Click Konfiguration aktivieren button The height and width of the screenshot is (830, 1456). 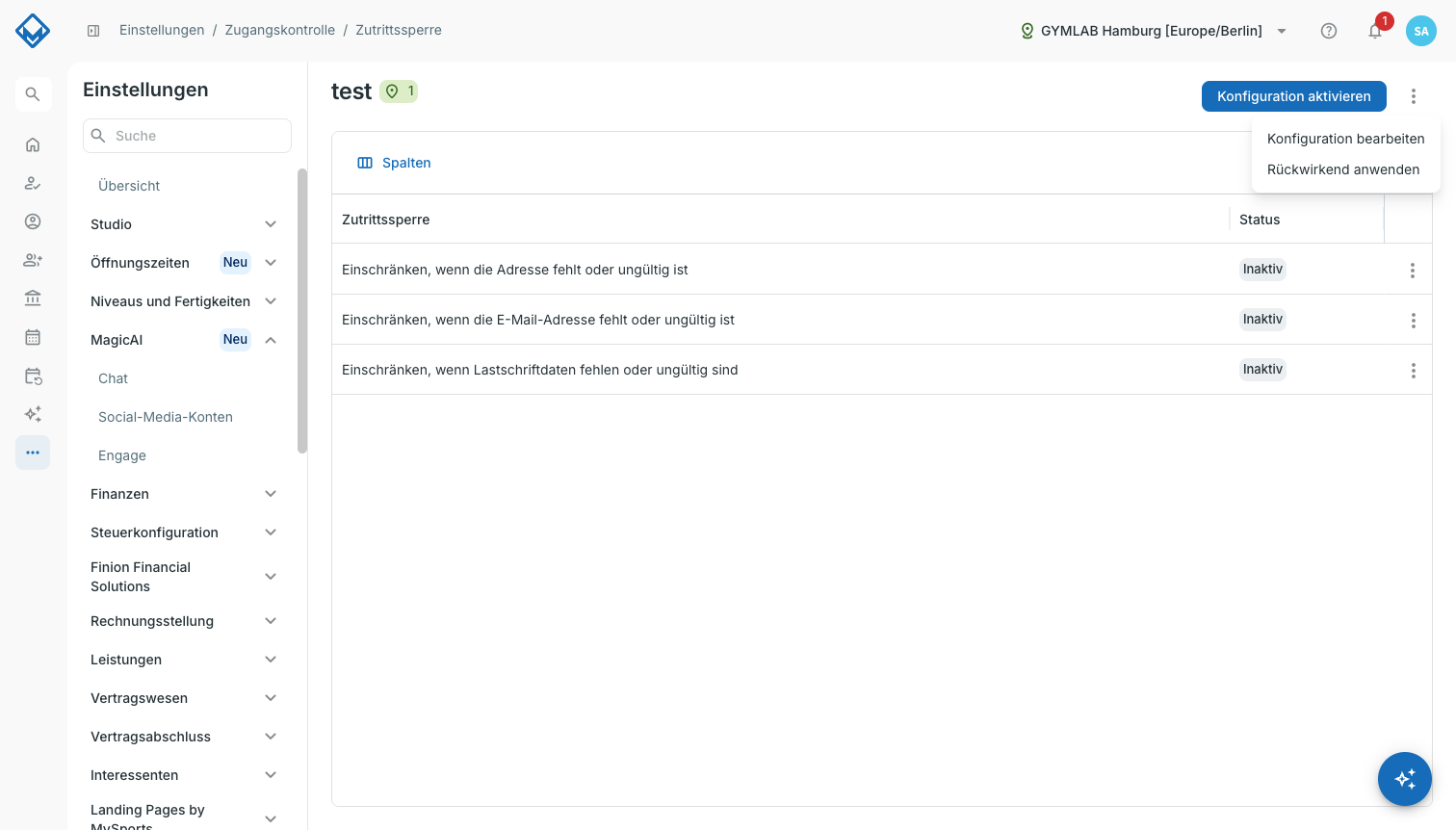(1293, 96)
